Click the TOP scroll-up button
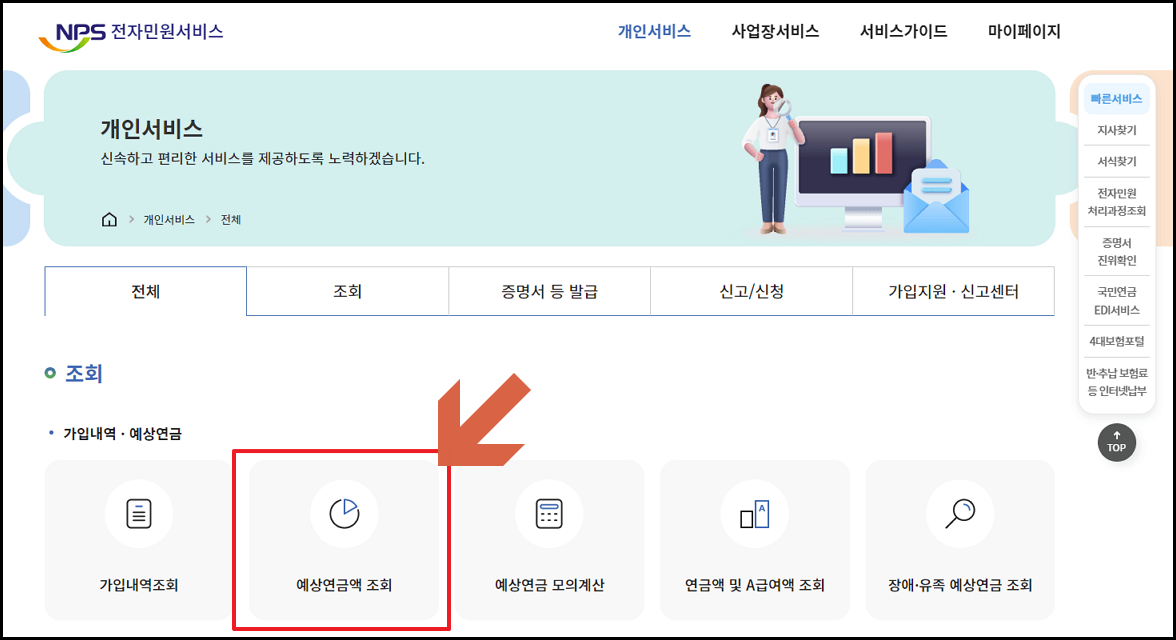The width and height of the screenshot is (1176, 640). (1116, 442)
